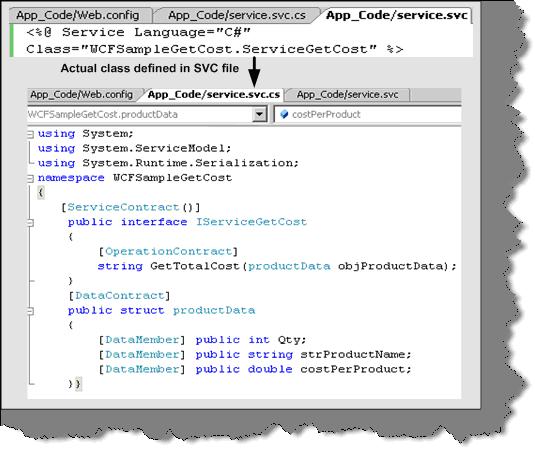Click the OperationContract attribute

coord(168,251)
